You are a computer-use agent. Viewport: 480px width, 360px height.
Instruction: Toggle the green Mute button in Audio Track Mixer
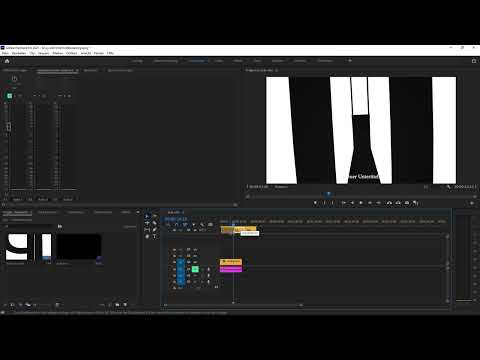(10, 96)
